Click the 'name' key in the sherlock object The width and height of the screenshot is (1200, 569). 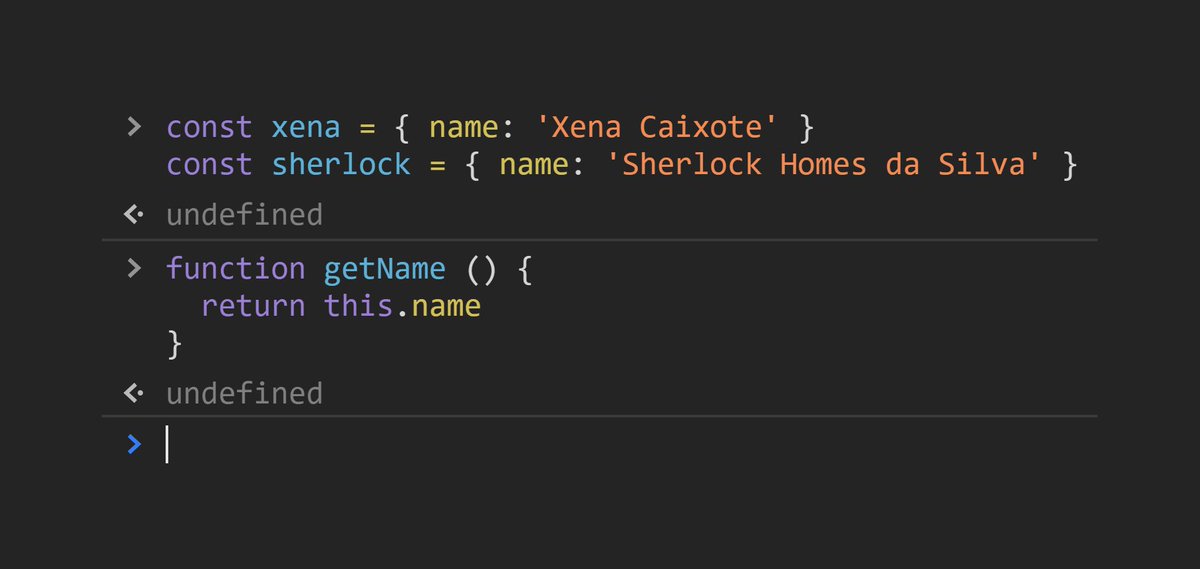pos(534,164)
